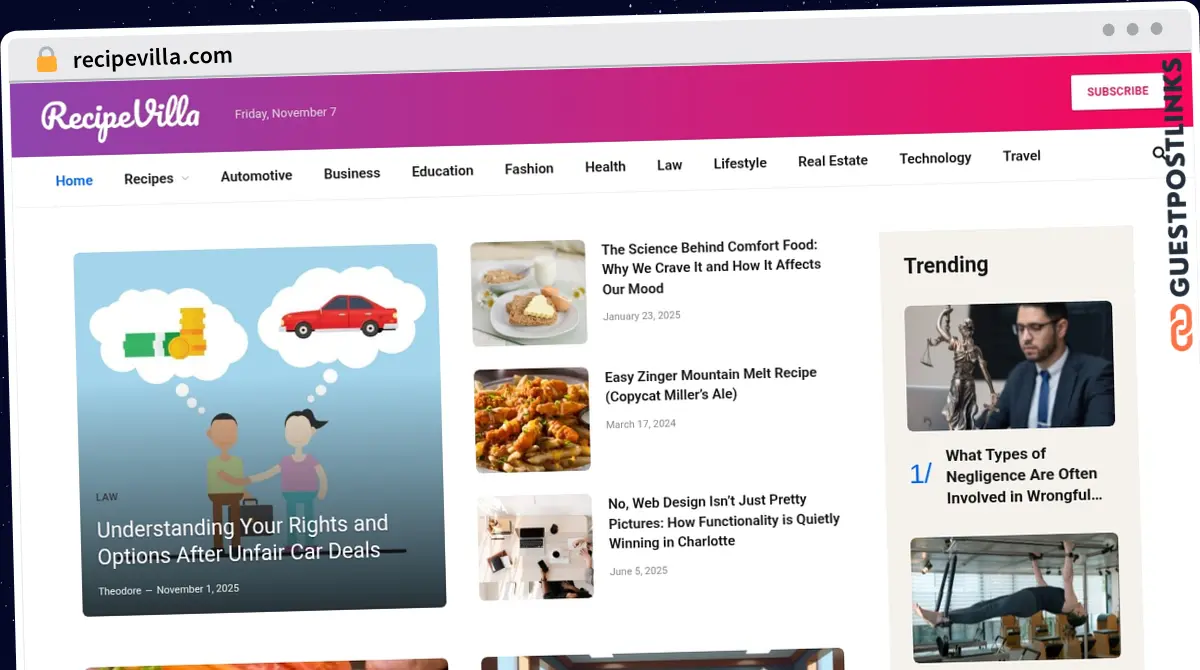Click the RecipeVilla logo

(120, 117)
